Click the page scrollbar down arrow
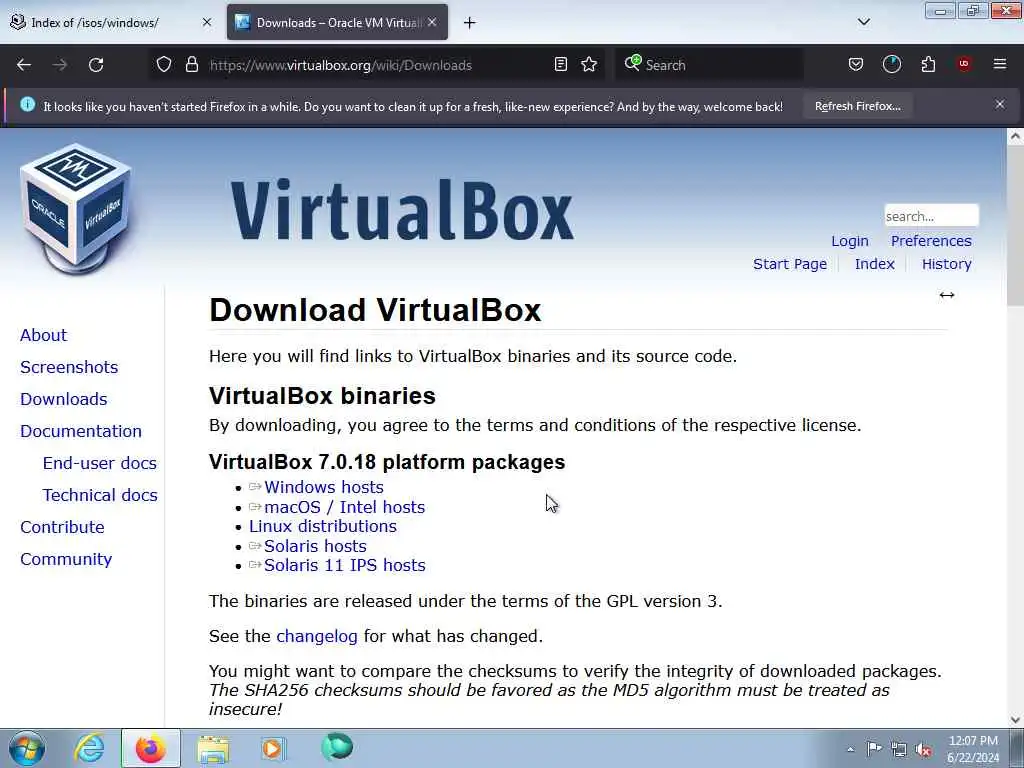This screenshot has width=1024, height=768. (1015, 720)
